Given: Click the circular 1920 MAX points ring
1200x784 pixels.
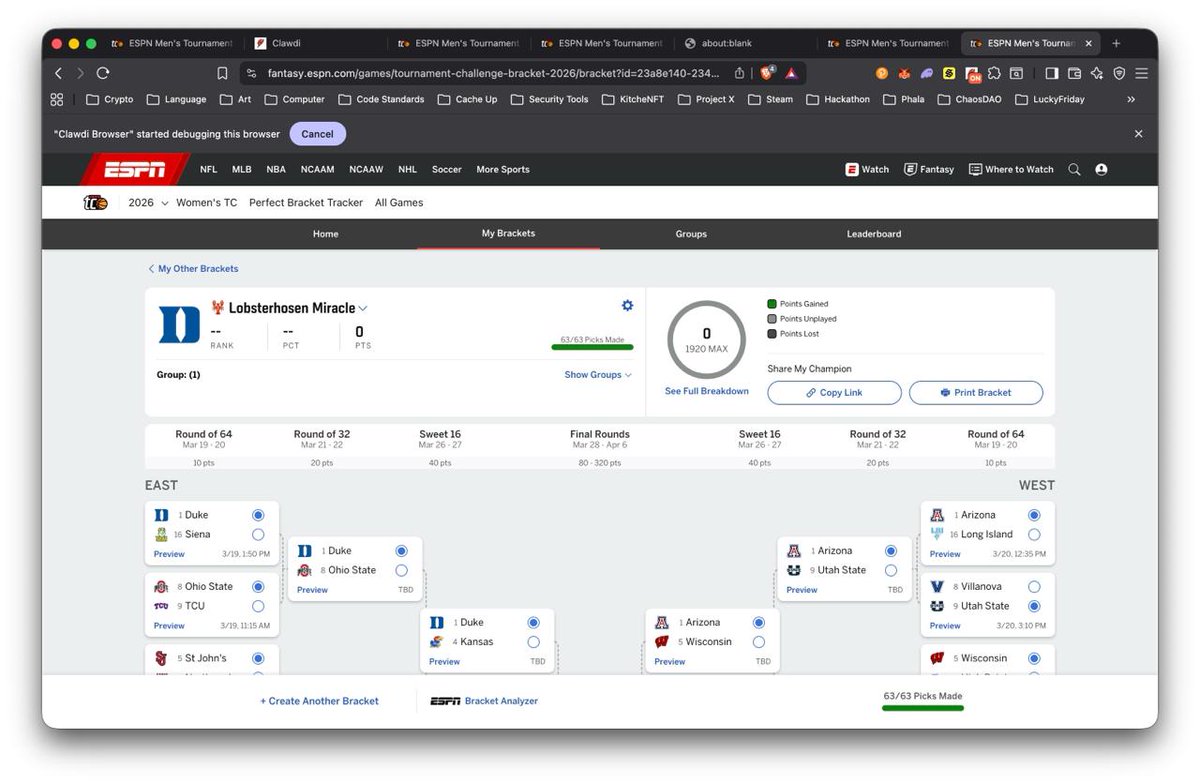Looking at the screenshot, I should pyautogui.click(x=706, y=340).
